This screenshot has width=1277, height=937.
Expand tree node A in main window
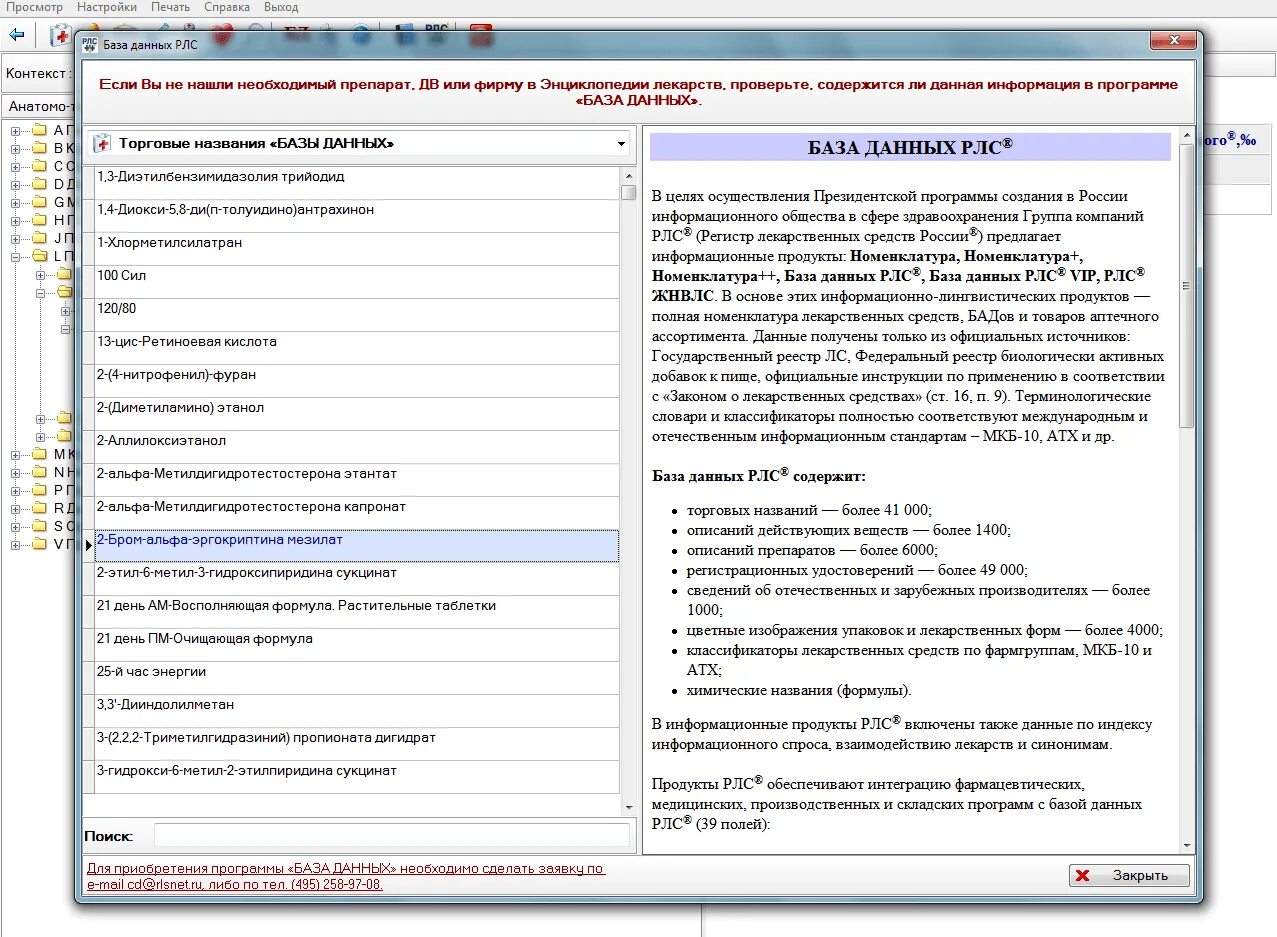pyautogui.click(x=16, y=130)
